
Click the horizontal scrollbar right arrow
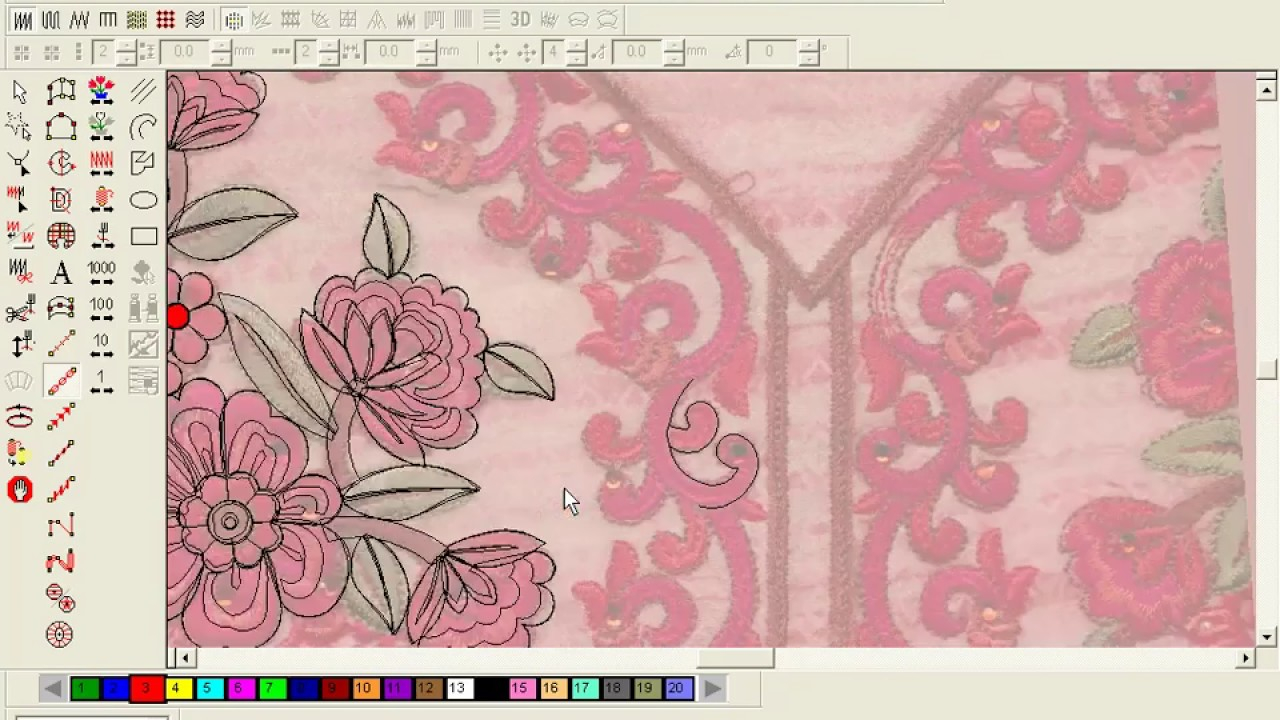coord(1245,658)
